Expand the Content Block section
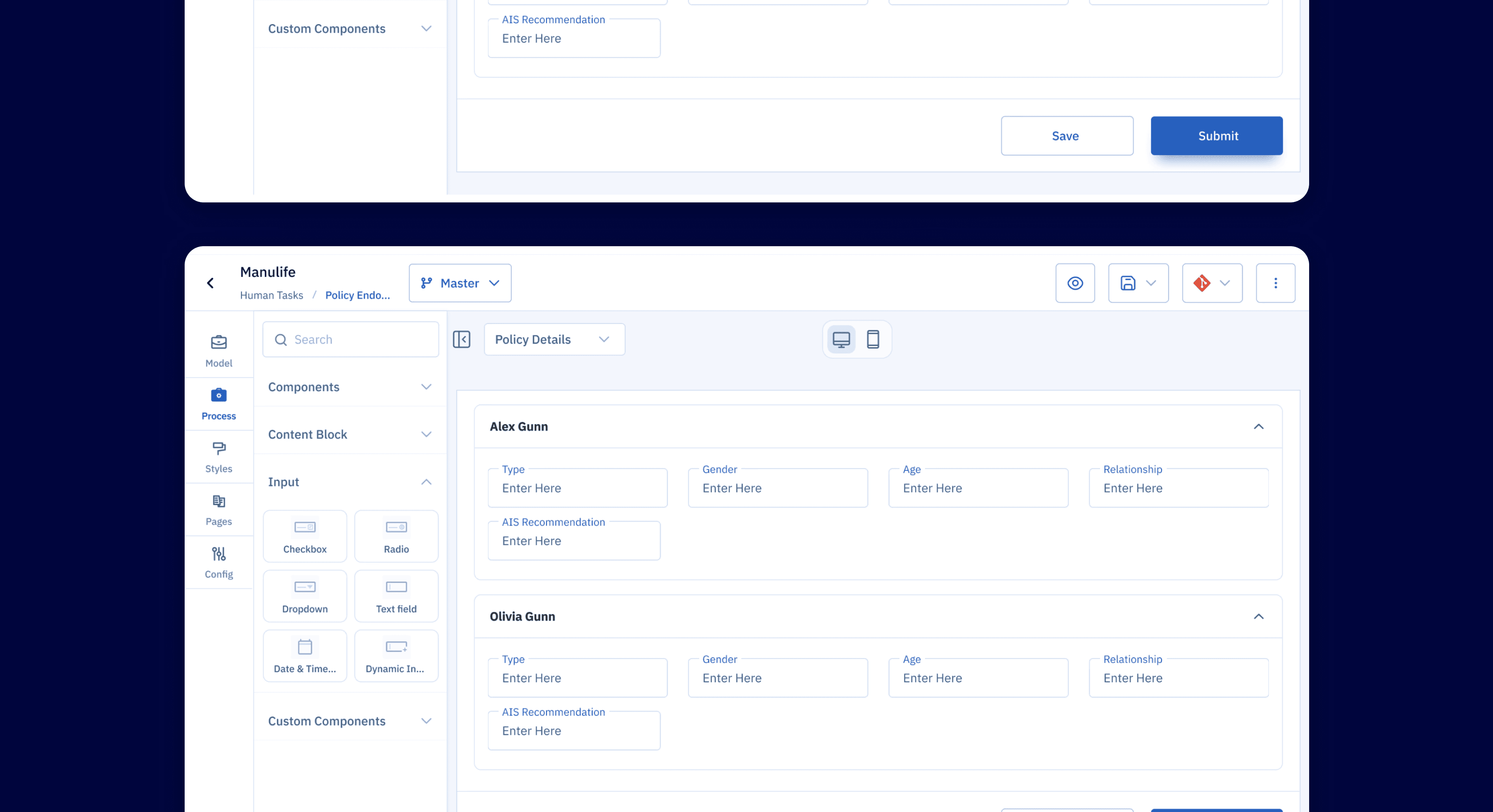Image resolution: width=1493 pixels, height=812 pixels. point(350,434)
